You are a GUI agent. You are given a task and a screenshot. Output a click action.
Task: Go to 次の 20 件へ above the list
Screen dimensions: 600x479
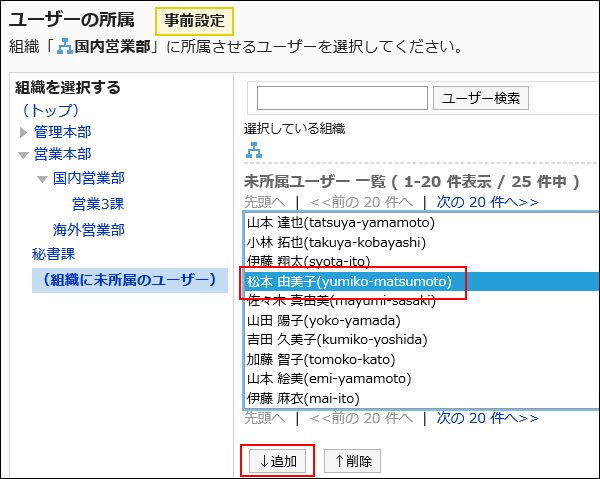(488, 202)
